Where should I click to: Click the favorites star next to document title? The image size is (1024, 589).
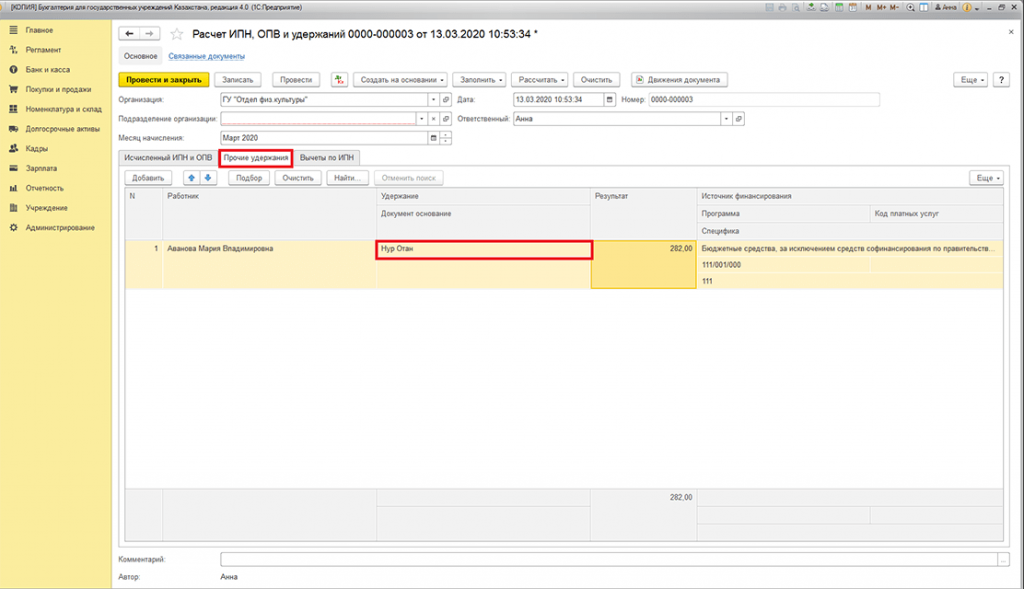click(x=177, y=34)
